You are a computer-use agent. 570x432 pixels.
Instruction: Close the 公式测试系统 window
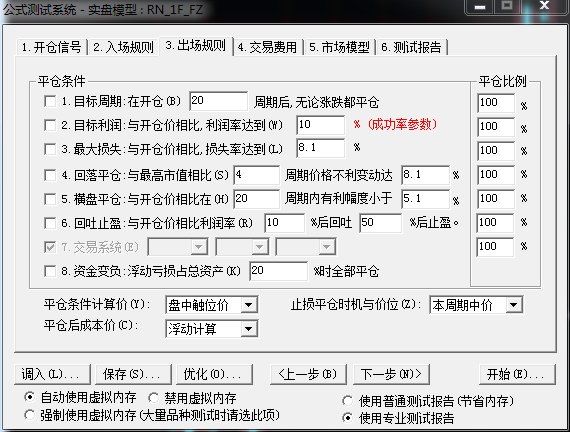click(x=544, y=6)
